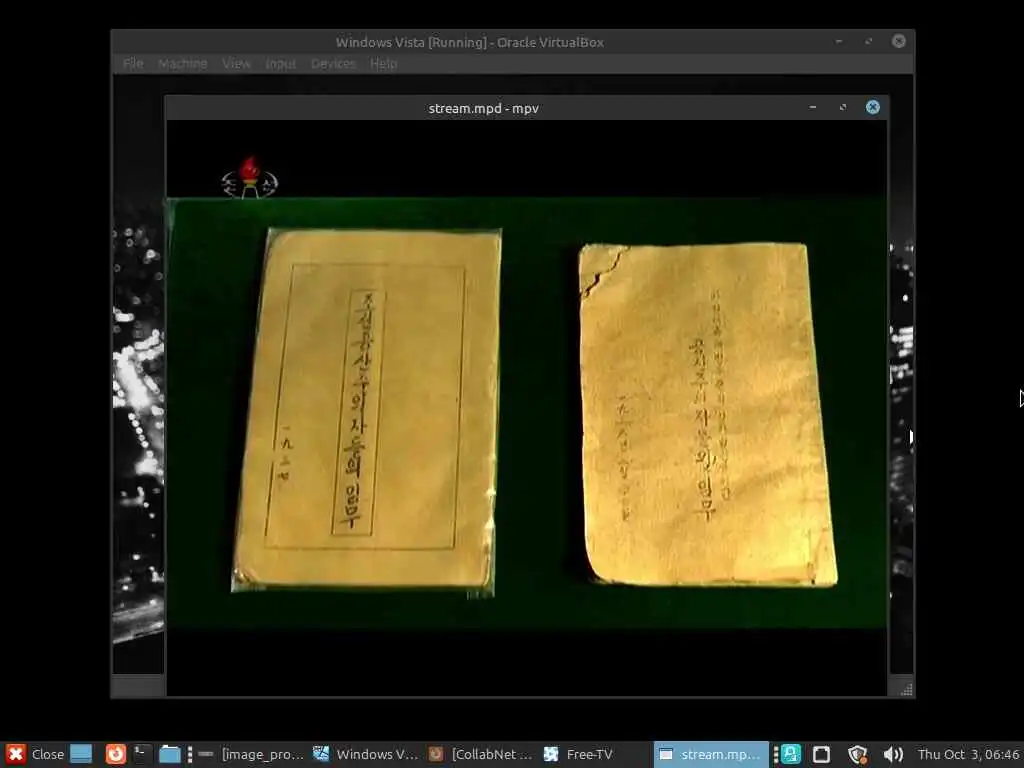Screen dimensions: 1024x768
Task: Switch to the [CollabNet ... taskbar window
Action: [481, 754]
